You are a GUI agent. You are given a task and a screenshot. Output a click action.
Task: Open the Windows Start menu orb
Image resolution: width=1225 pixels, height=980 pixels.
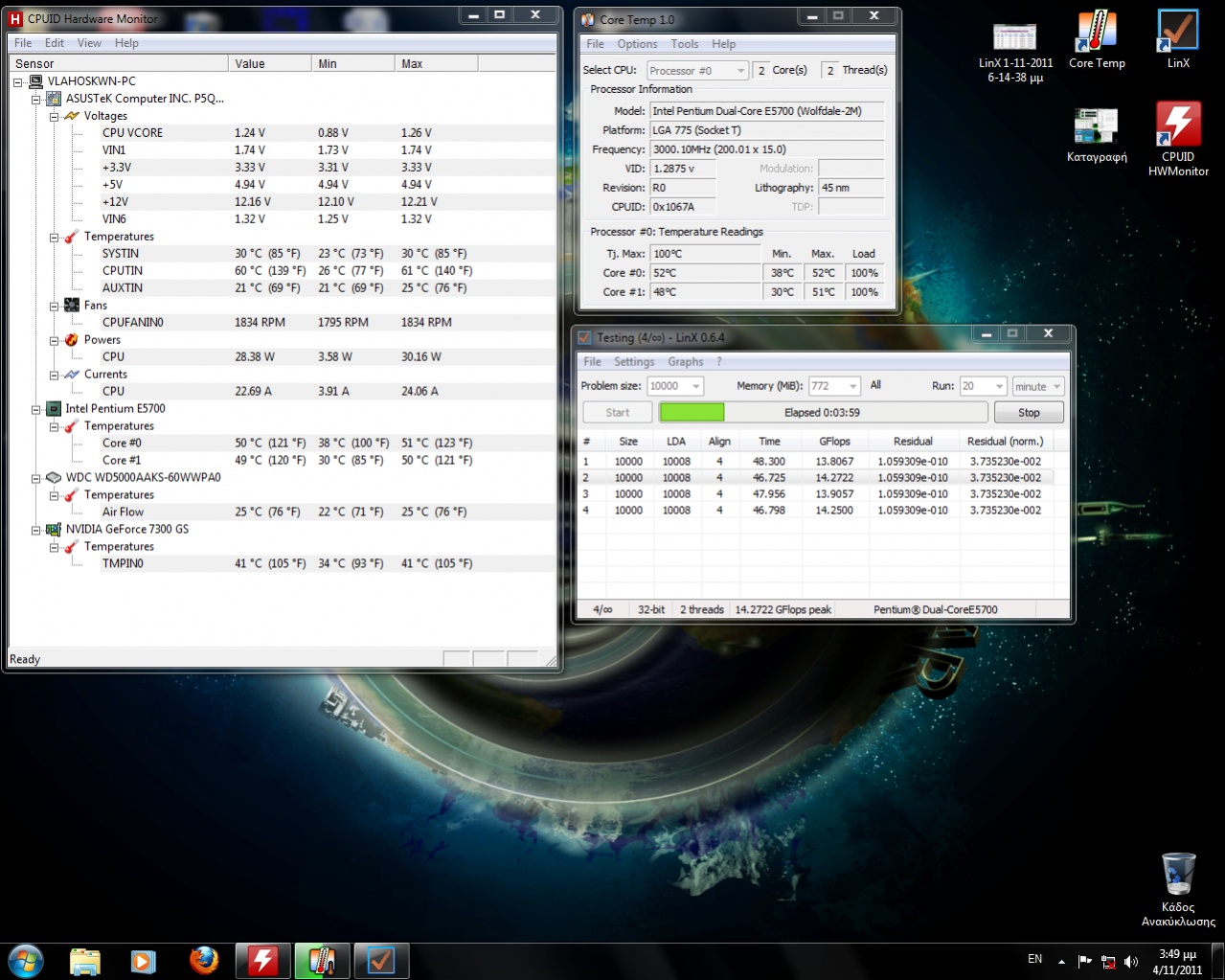click(25, 961)
